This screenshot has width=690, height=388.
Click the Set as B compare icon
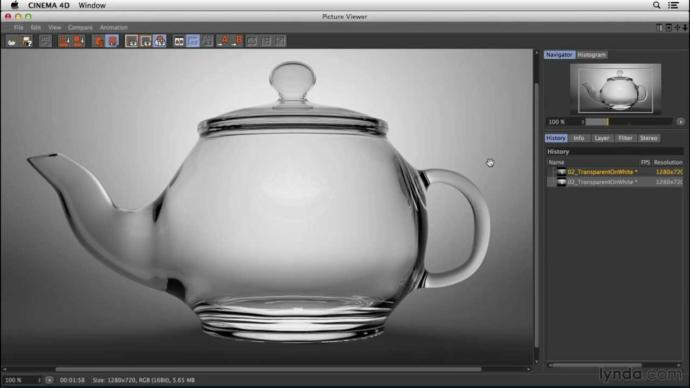pos(237,41)
